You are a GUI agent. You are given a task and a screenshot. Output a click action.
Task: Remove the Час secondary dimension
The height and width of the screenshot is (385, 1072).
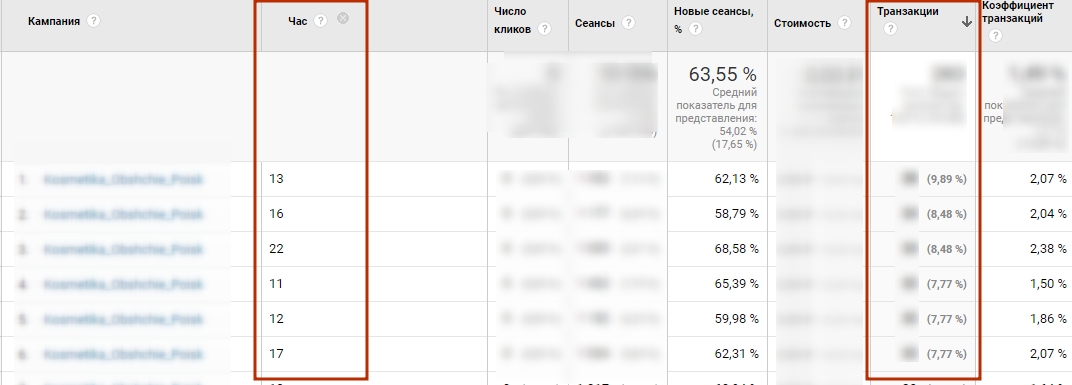pos(343,19)
